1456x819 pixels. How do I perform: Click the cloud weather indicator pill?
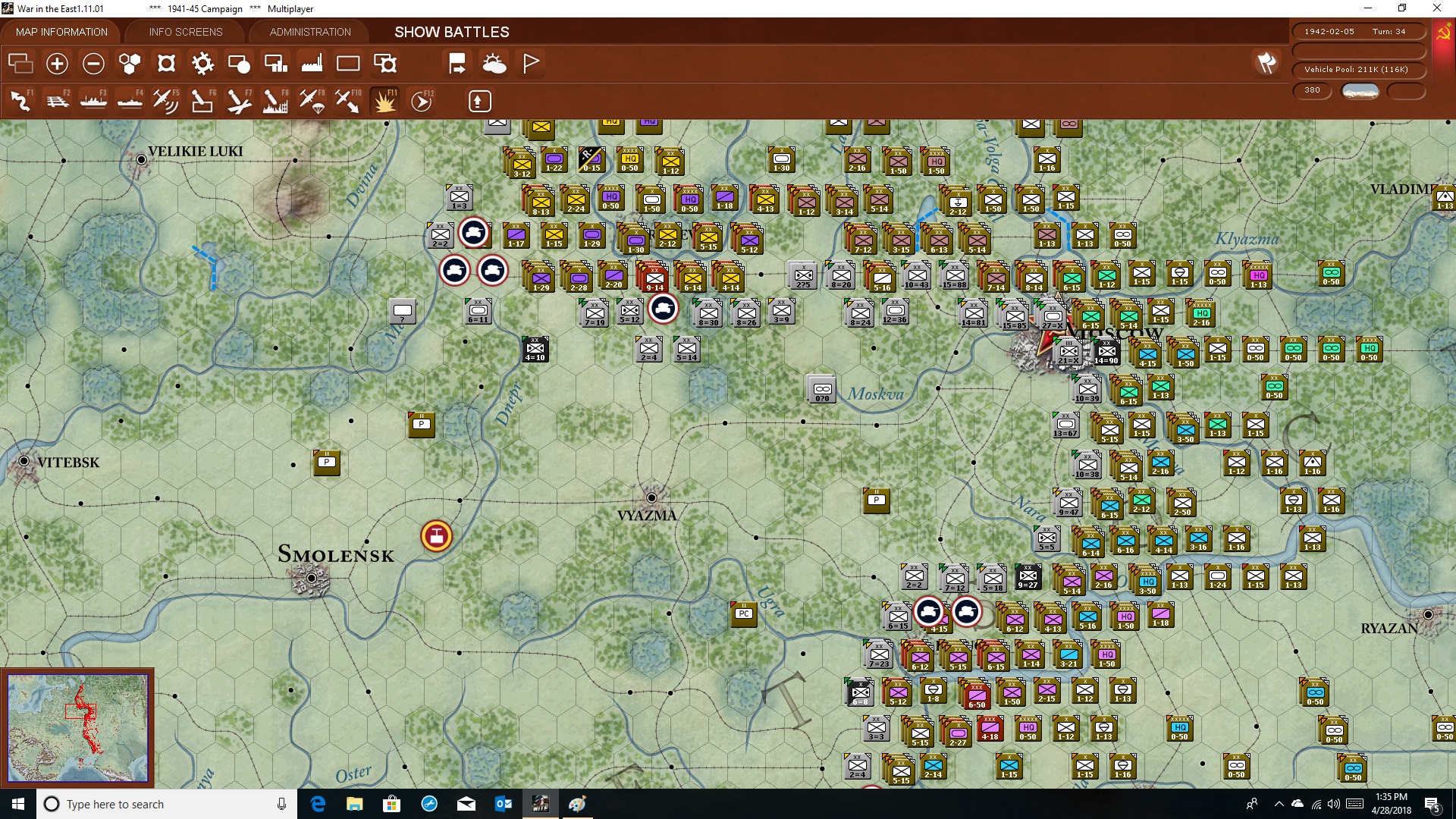(x=1360, y=91)
